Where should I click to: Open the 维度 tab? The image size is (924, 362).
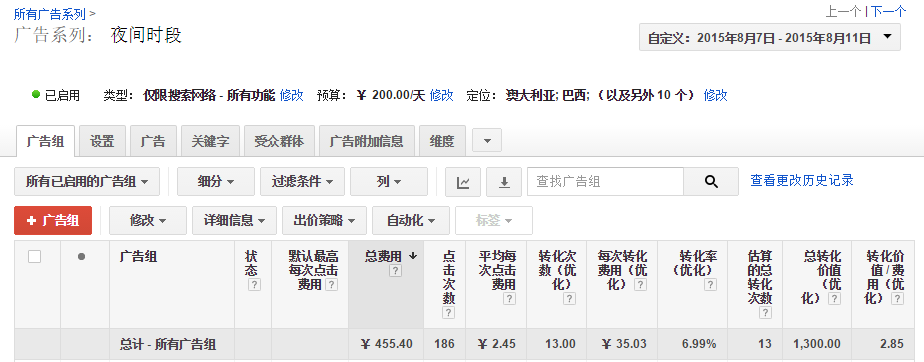click(x=442, y=141)
